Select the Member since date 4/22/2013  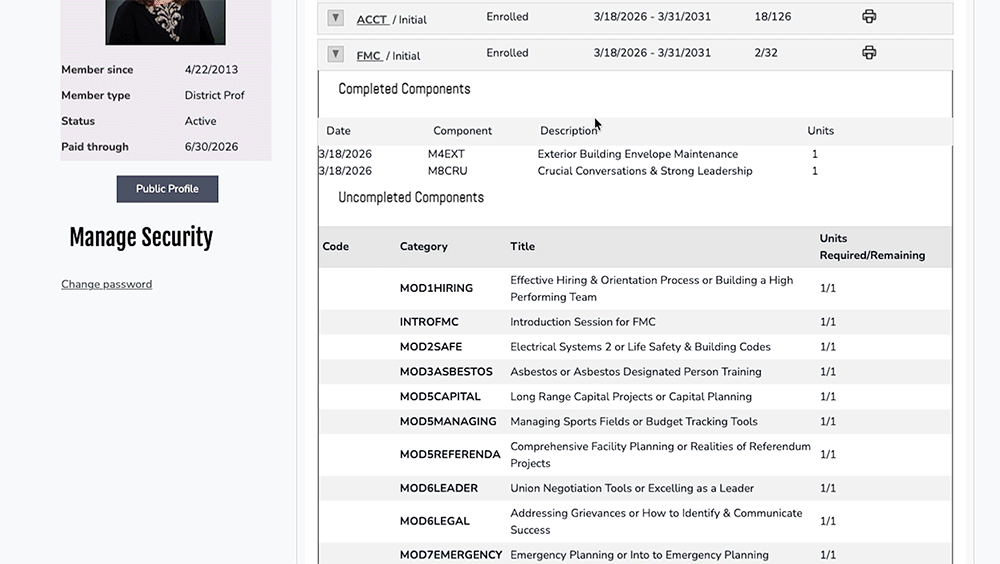coord(211,70)
